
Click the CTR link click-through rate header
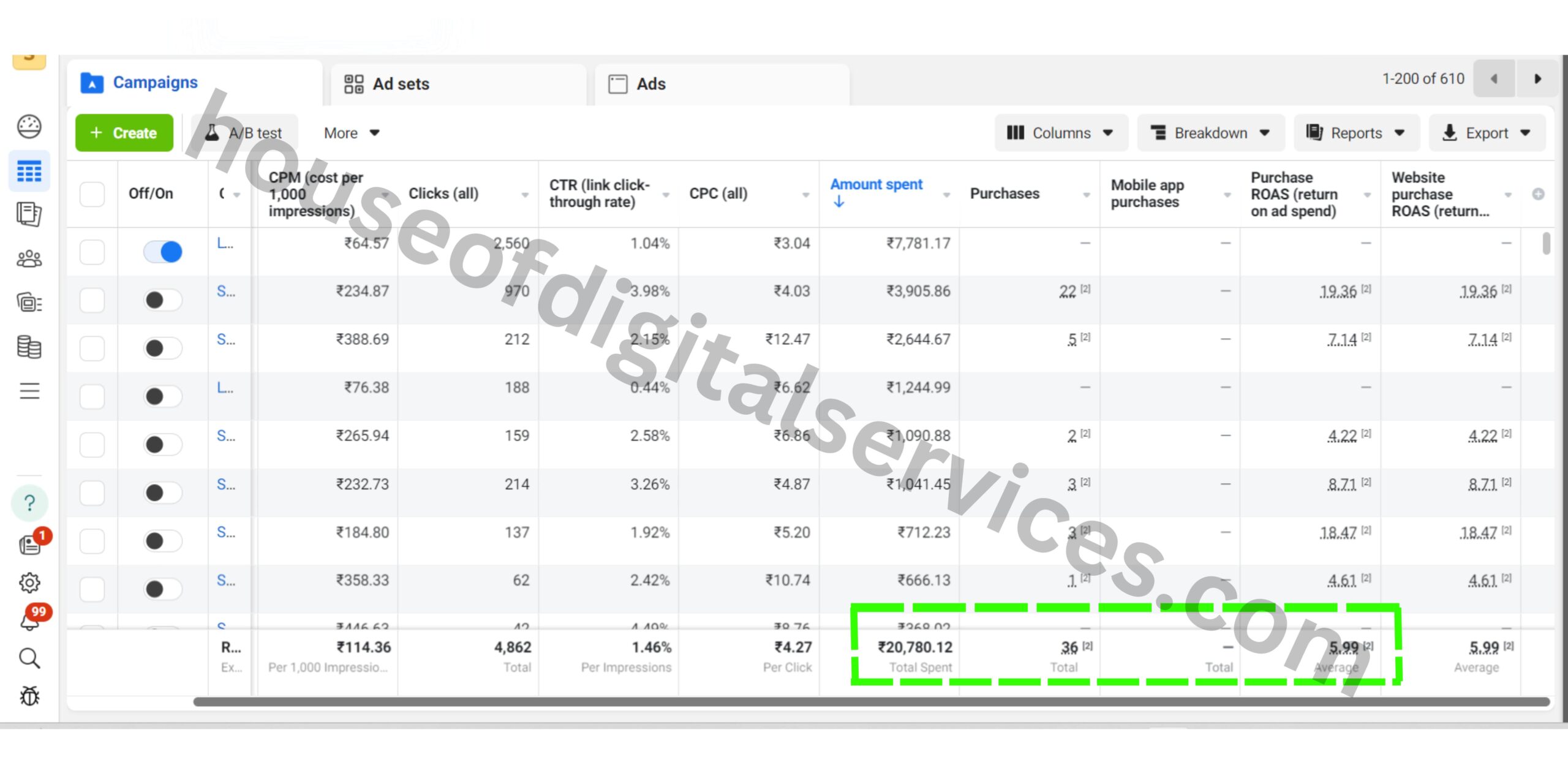(599, 194)
